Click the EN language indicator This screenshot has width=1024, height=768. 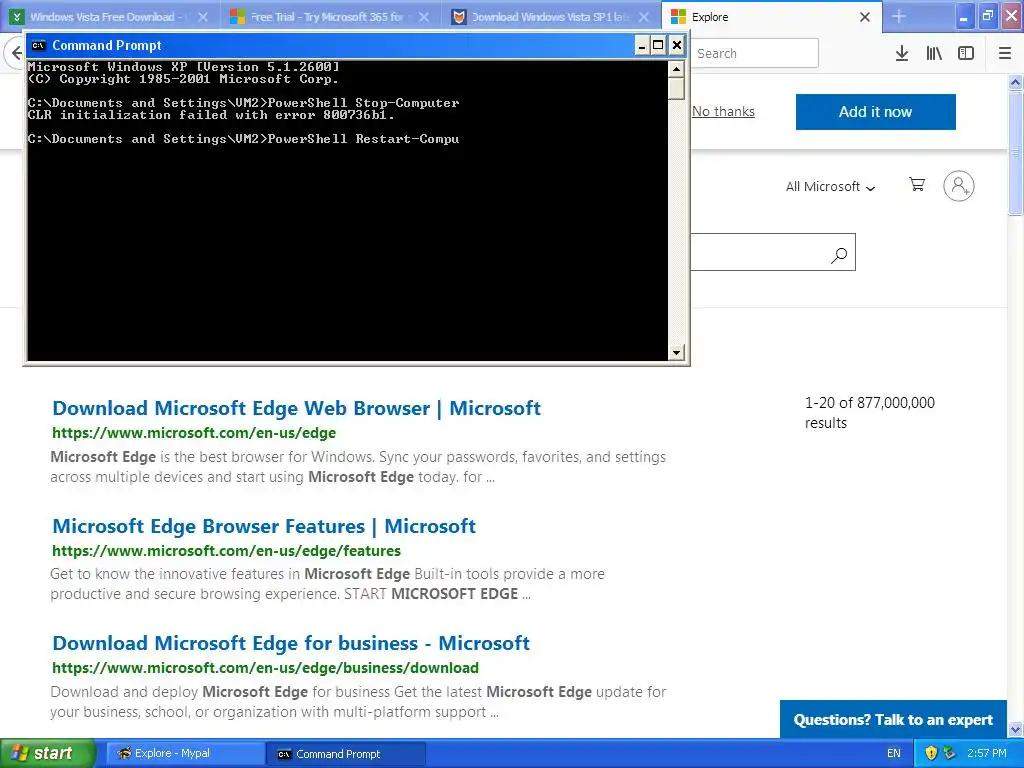click(x=893, y=754)
